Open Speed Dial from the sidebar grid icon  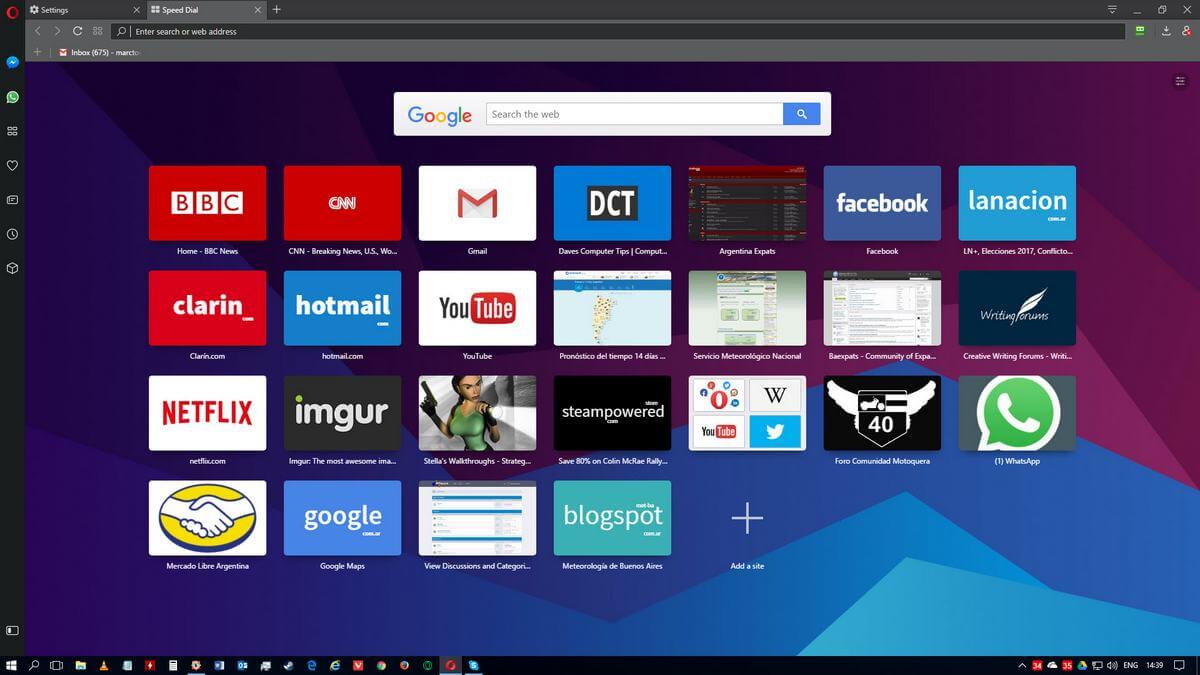[x=12, y=131]
